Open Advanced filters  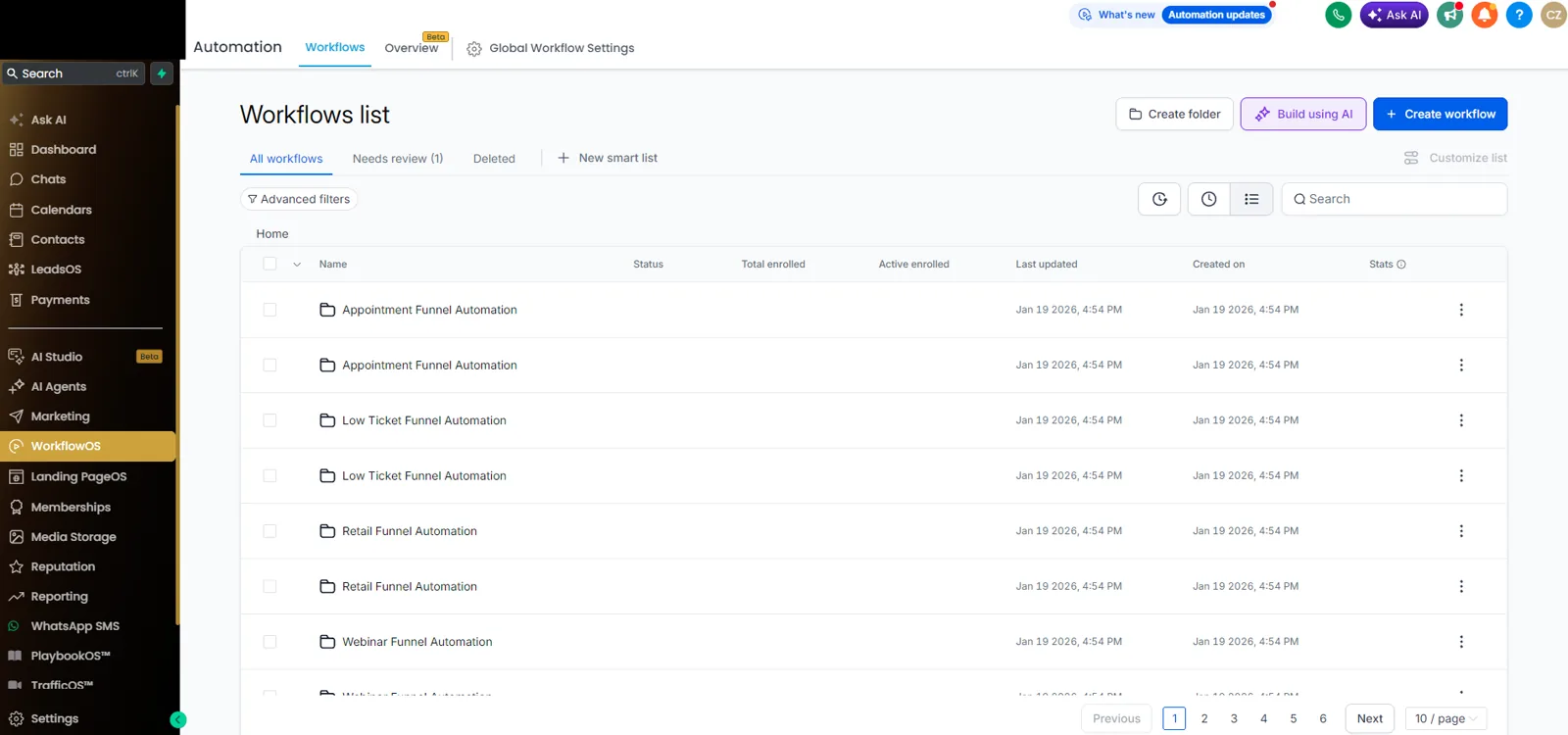[299, 199]
